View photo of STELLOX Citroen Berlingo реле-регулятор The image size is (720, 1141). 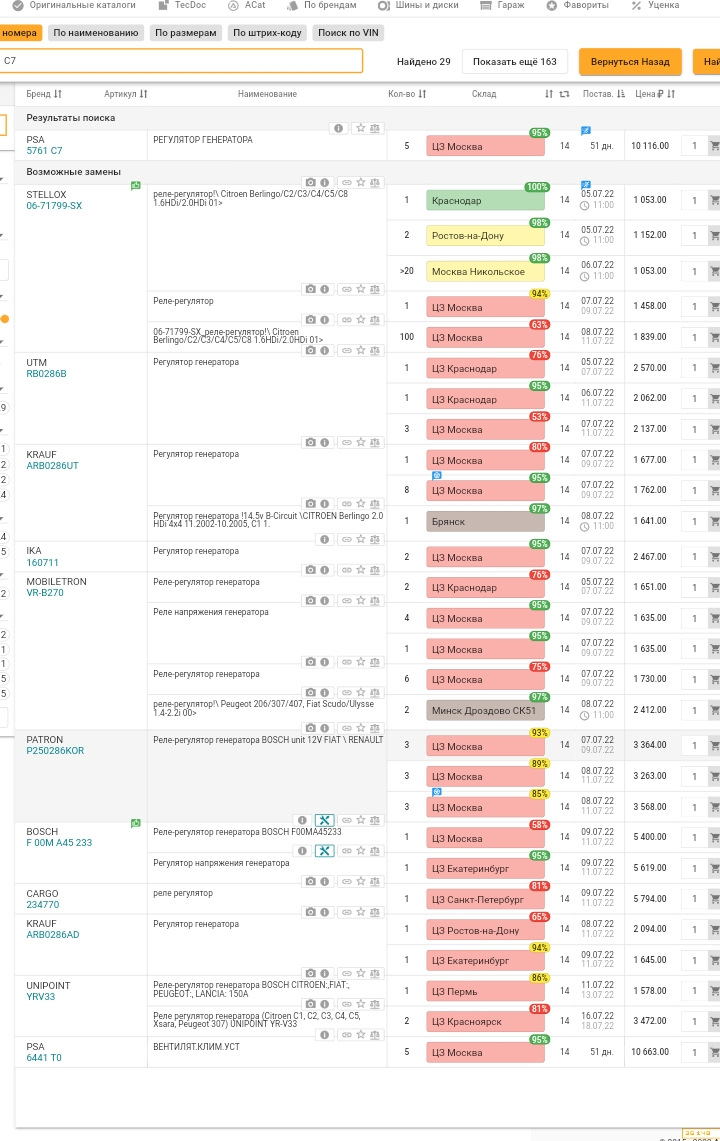[x=311, y=182]
